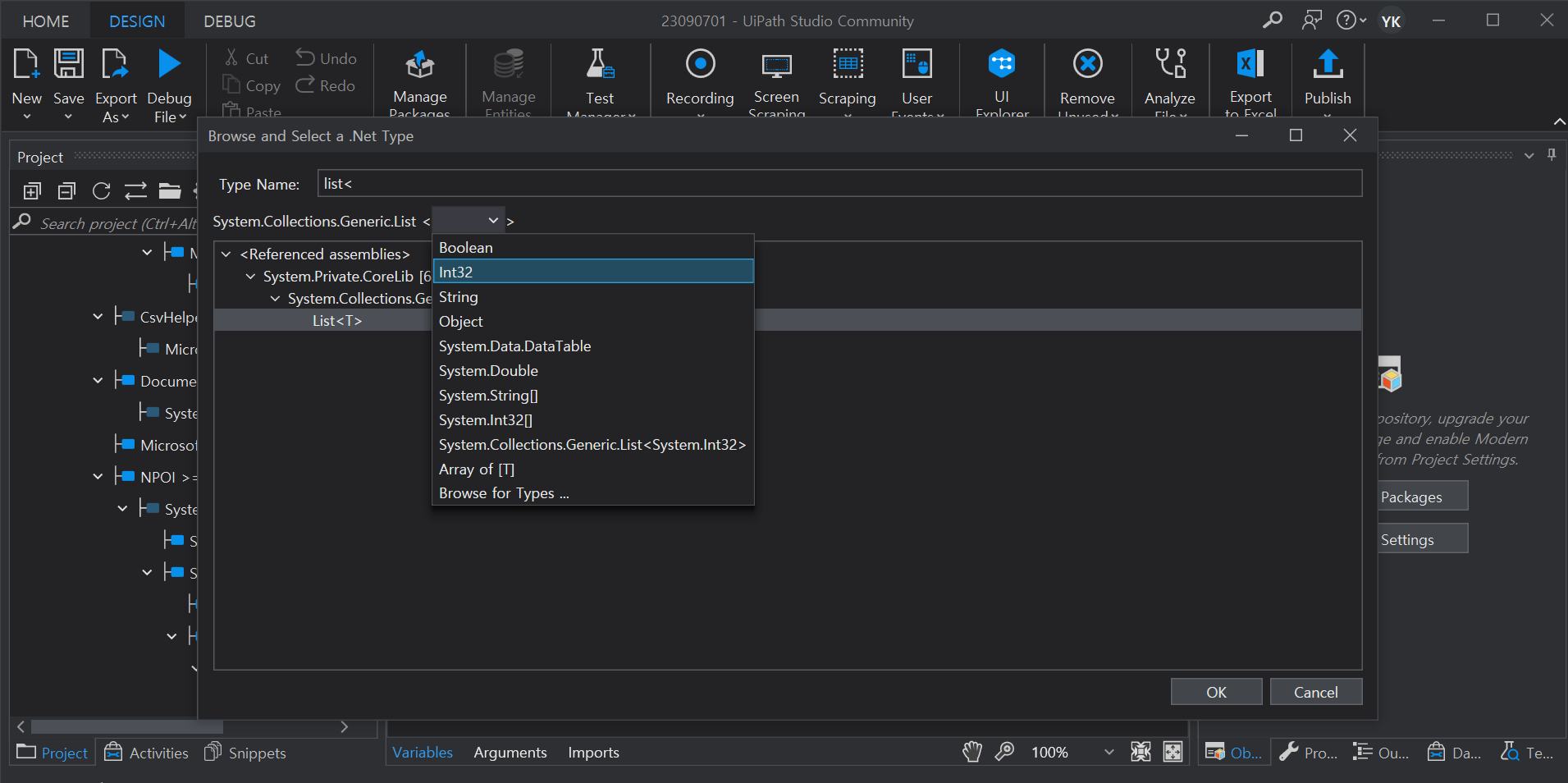Click the Type Name input field
Image resolution: width=1568 pixels, height=783 pixels.
click(839, 183)
